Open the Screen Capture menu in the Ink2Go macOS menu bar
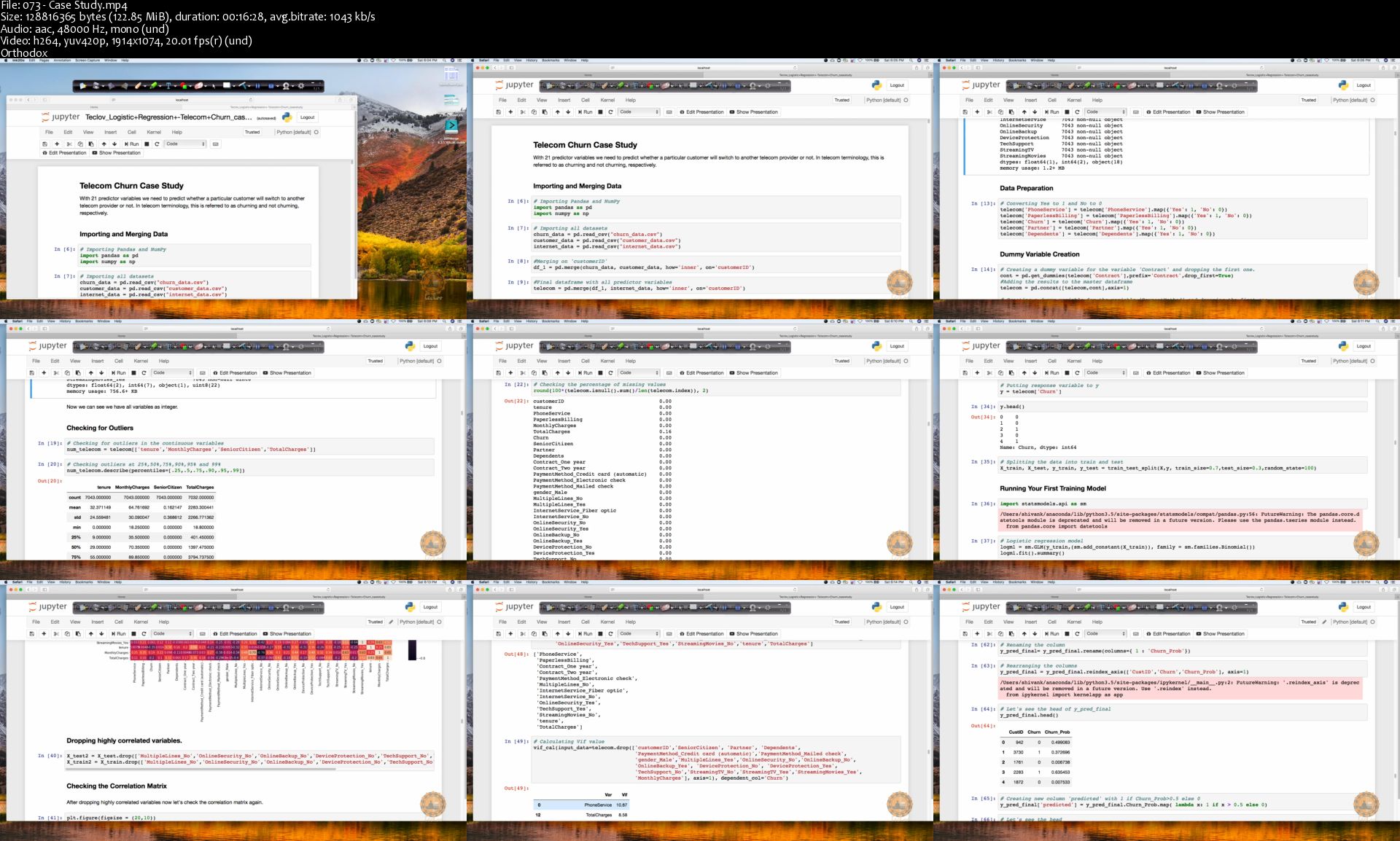The image size is (1400, 841). click(87, 60)
